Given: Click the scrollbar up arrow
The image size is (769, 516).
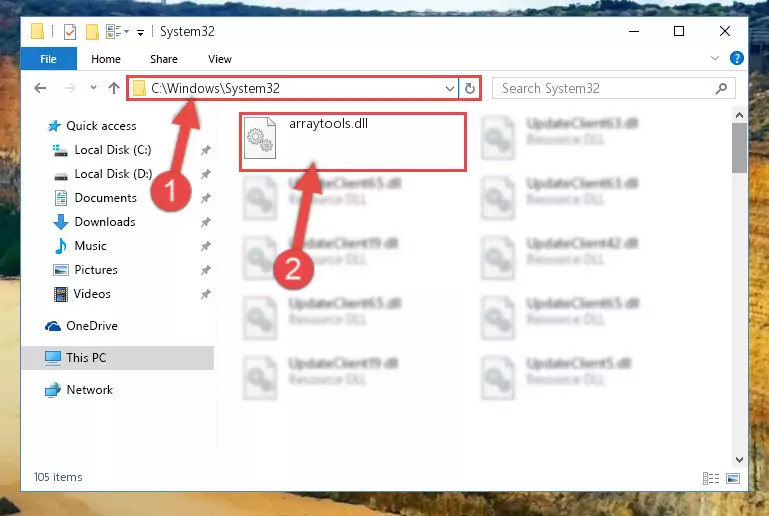Looking at the screenshot, I should click(739, 116).
